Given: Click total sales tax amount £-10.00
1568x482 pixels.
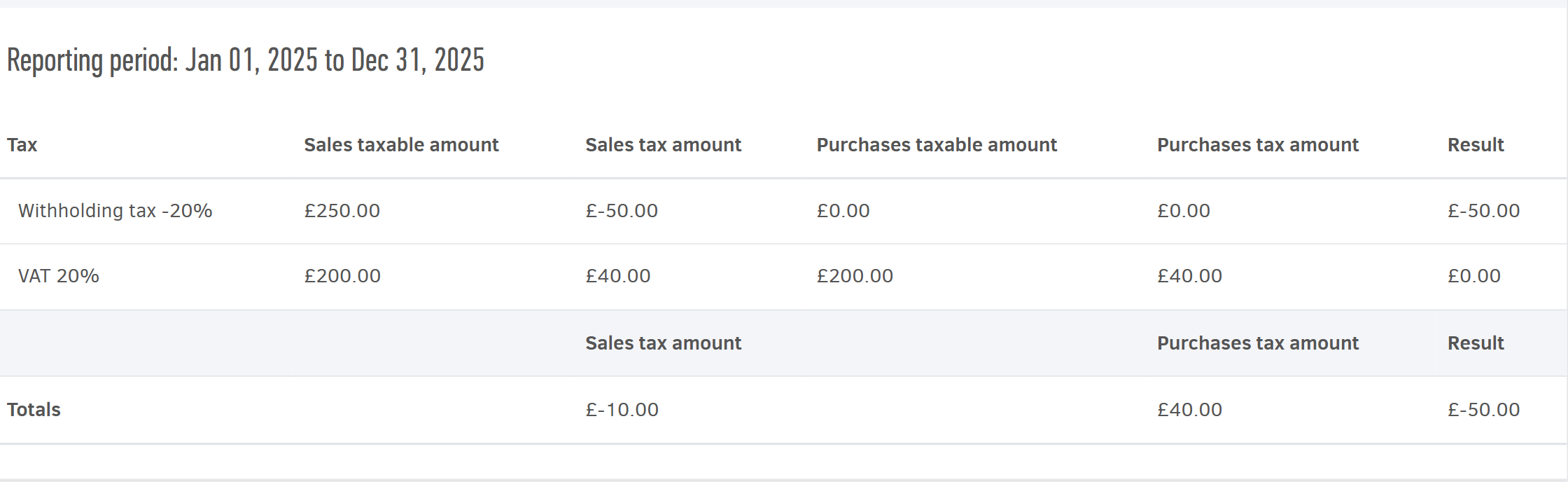Looking at the screenshot, I should pos(622,410).
